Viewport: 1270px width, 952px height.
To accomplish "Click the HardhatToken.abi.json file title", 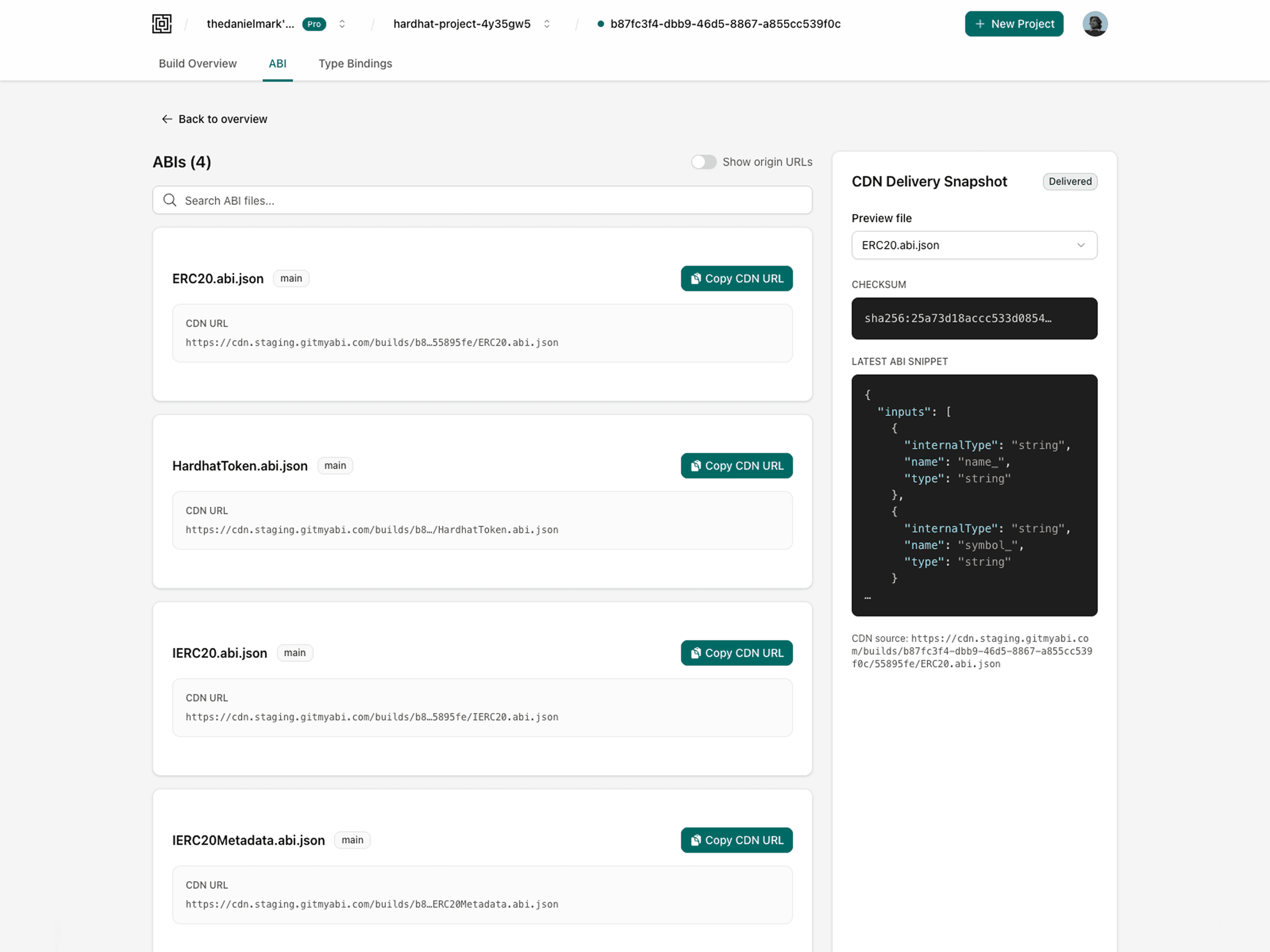I will [240, 465].
